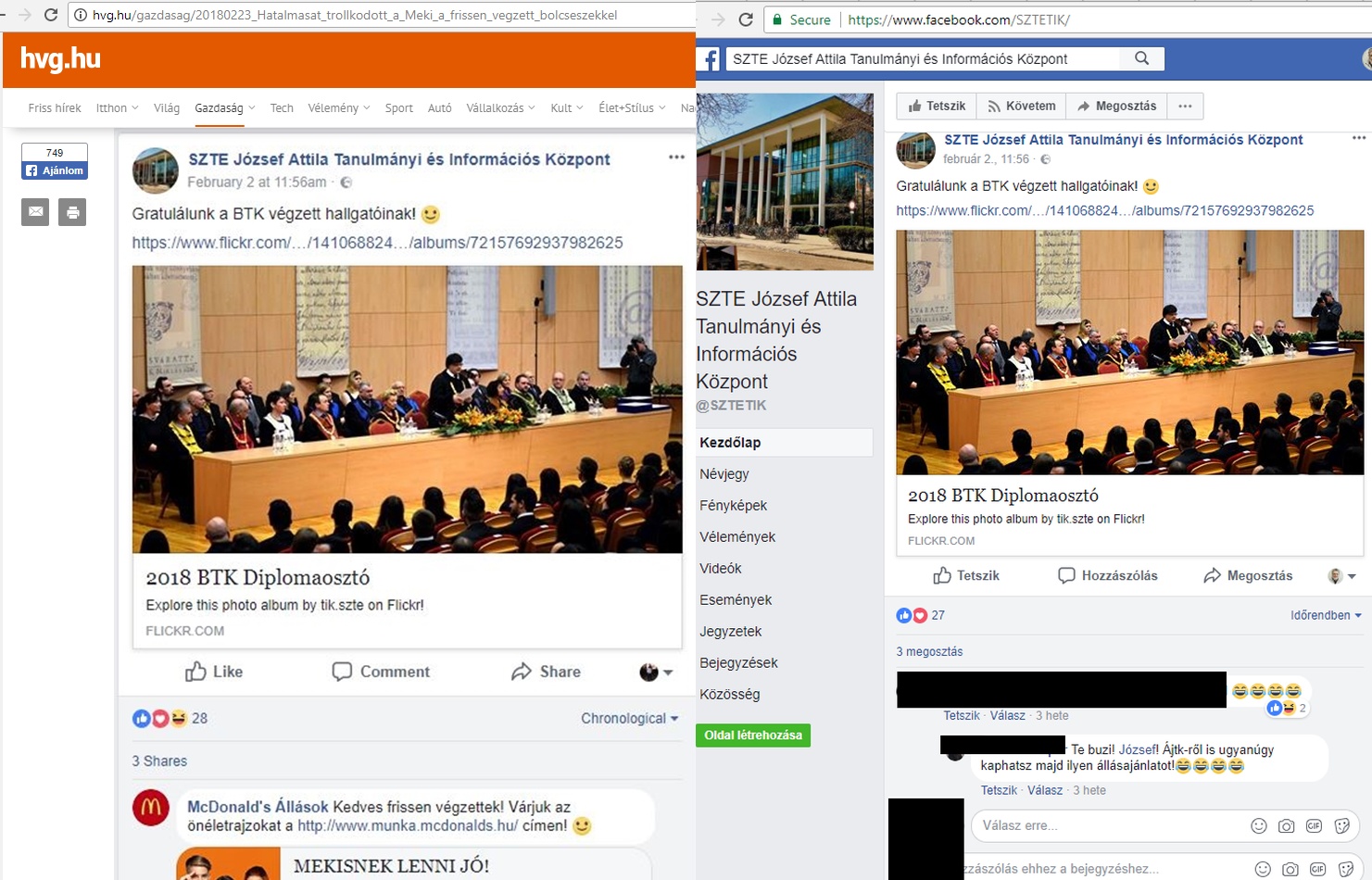Viewport: 1372px width, 880px height.
Task: Click Megosztás under the Facebook post
Action: point(1248,575)
